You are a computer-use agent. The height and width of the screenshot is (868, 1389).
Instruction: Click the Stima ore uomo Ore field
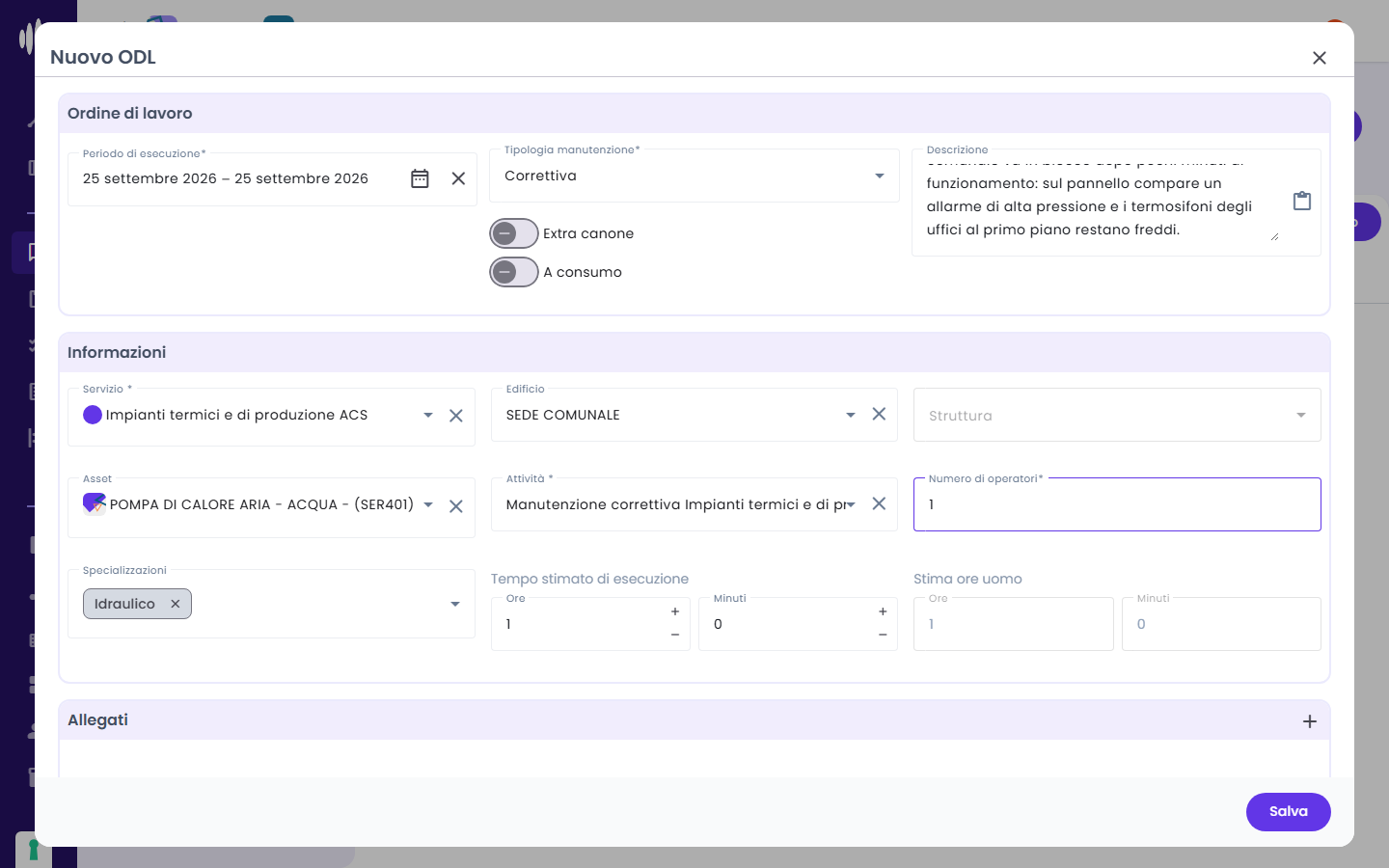tap(1014, 624)
